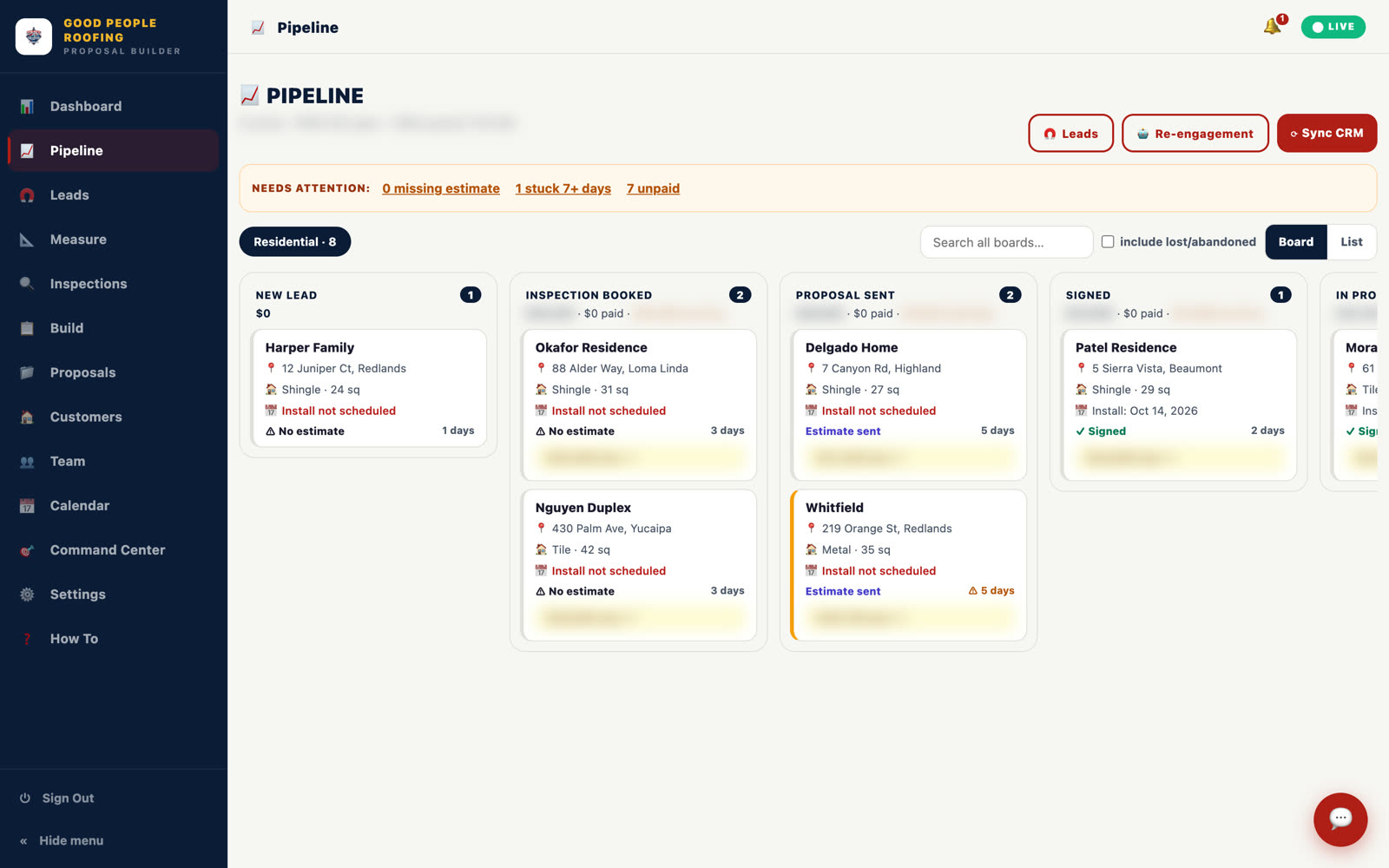Click the Measure ruler icon in sidebar
The image size is (1389, 868).
pyautogui.click(x=27, y=240)
